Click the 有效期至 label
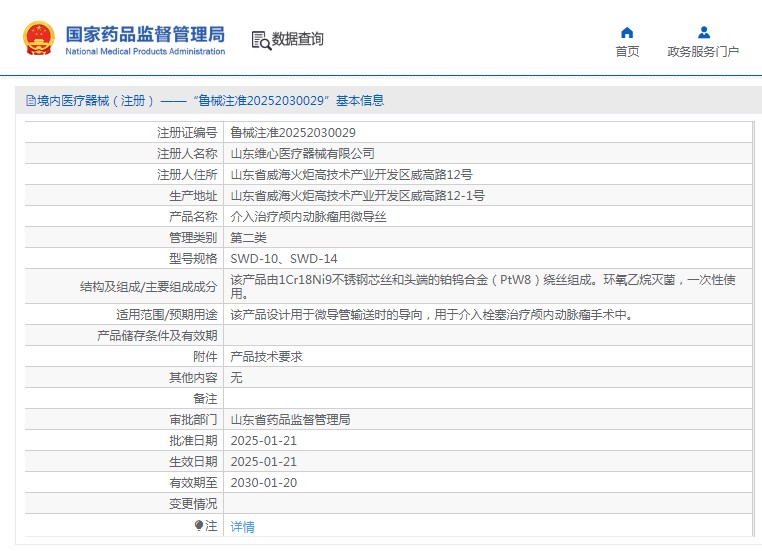The image size is (762, 551). [193, 482]
